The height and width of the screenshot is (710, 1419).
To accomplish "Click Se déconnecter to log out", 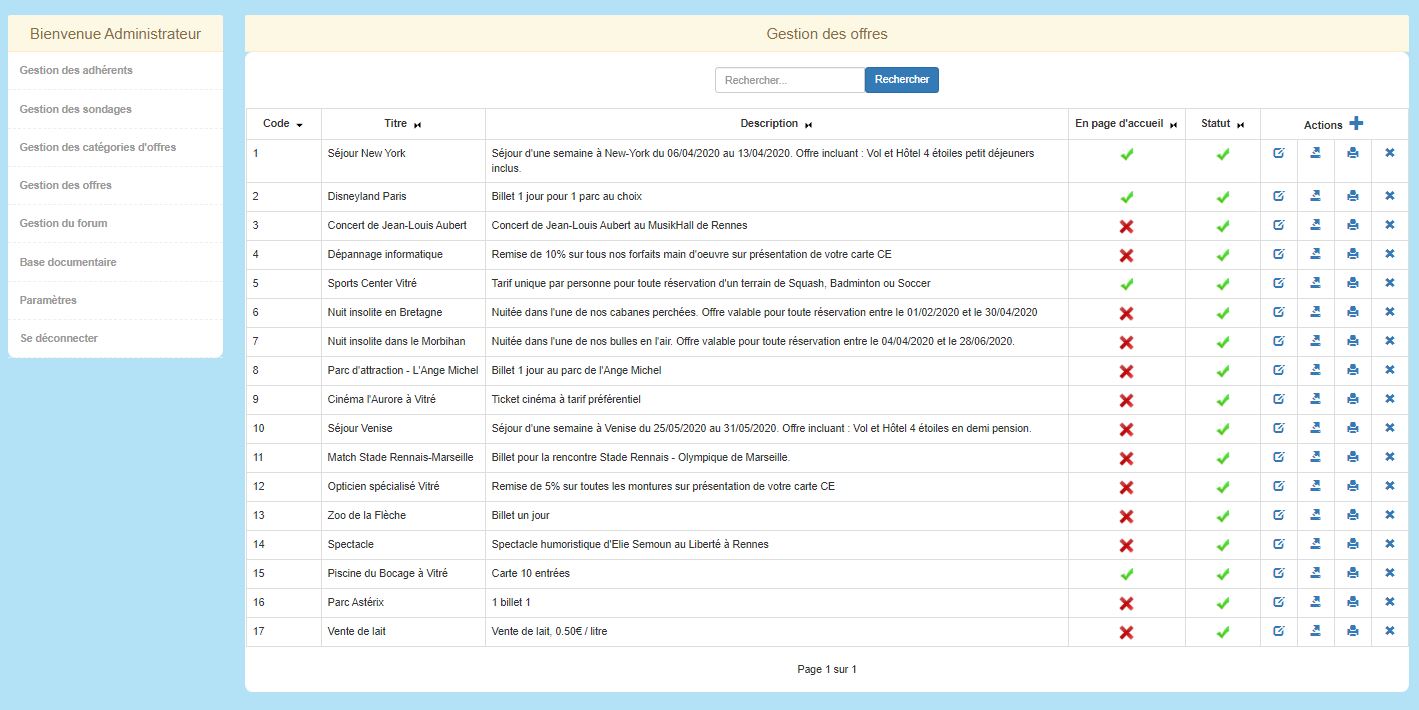I will click(59, 338).
